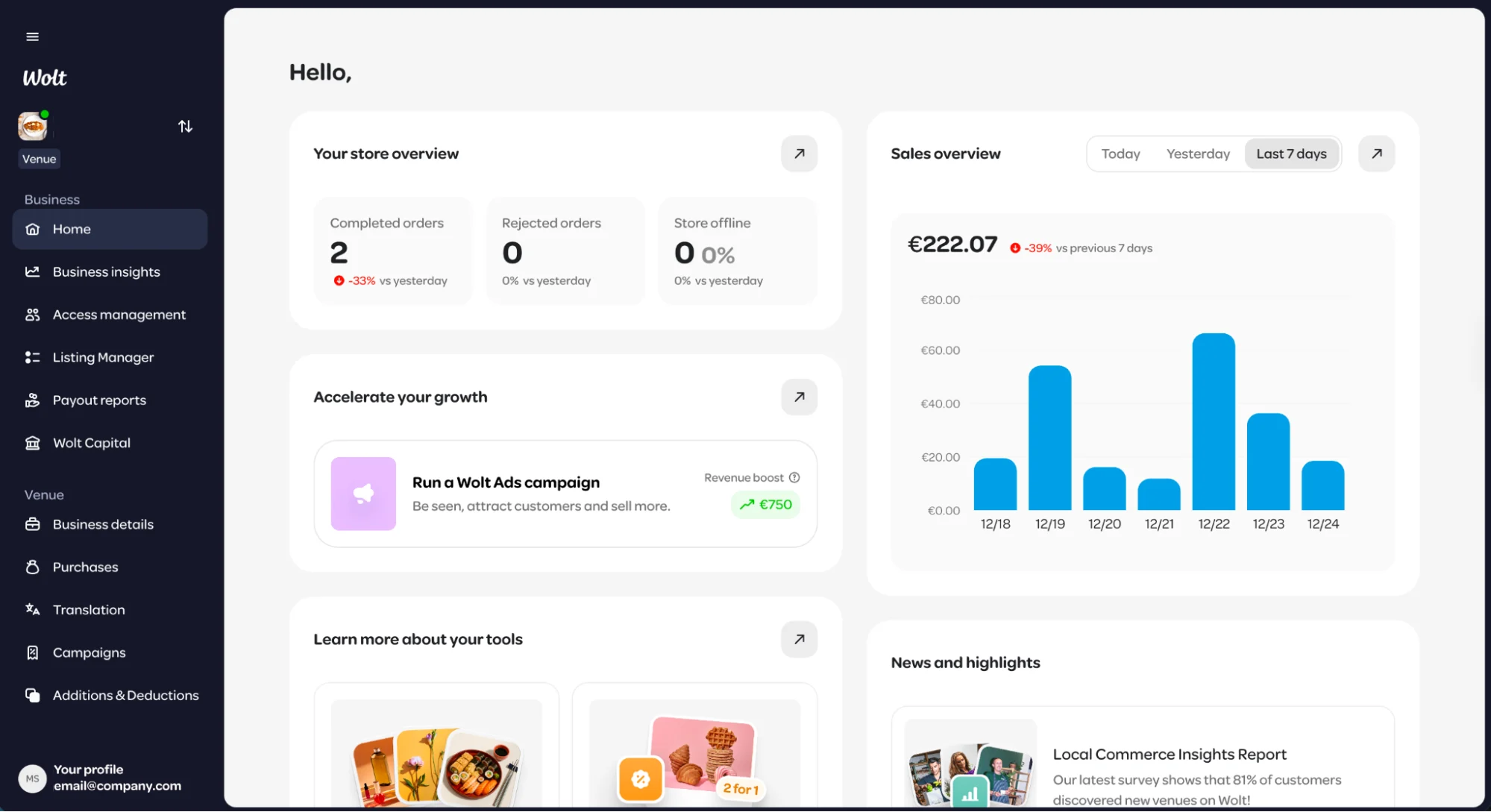
Task: Click the hamburger menu icon
Action: (x=32, y=37)
